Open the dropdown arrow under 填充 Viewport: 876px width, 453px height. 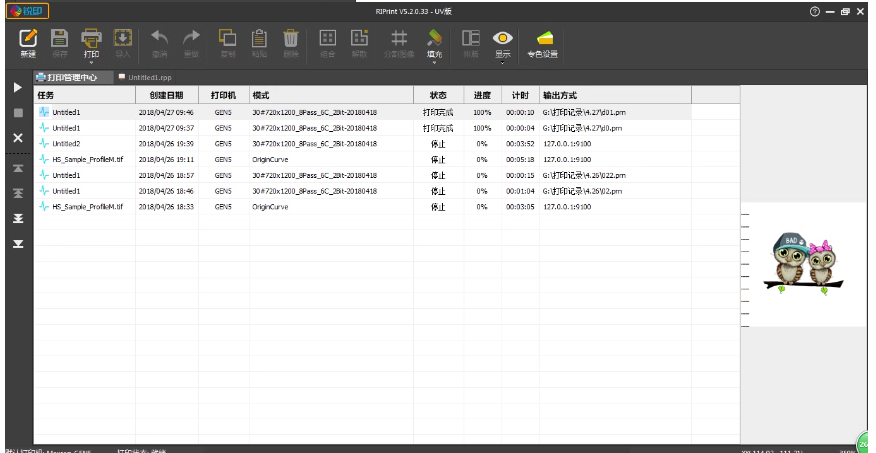tap(434, 63)
